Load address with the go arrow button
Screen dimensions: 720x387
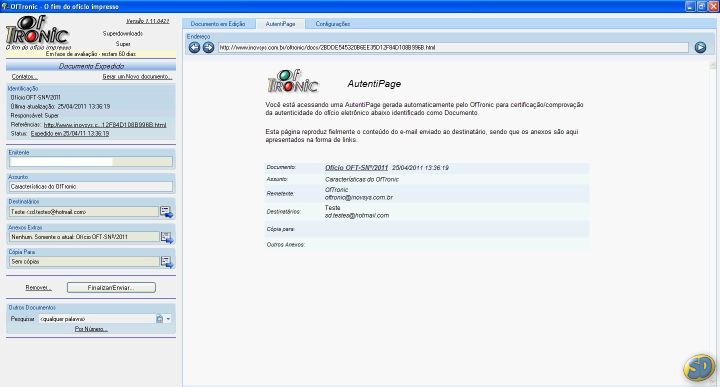coord(700,47)
